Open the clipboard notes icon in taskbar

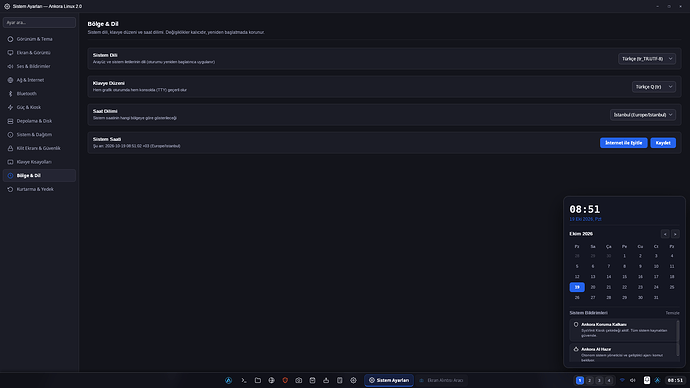(340, 381)
